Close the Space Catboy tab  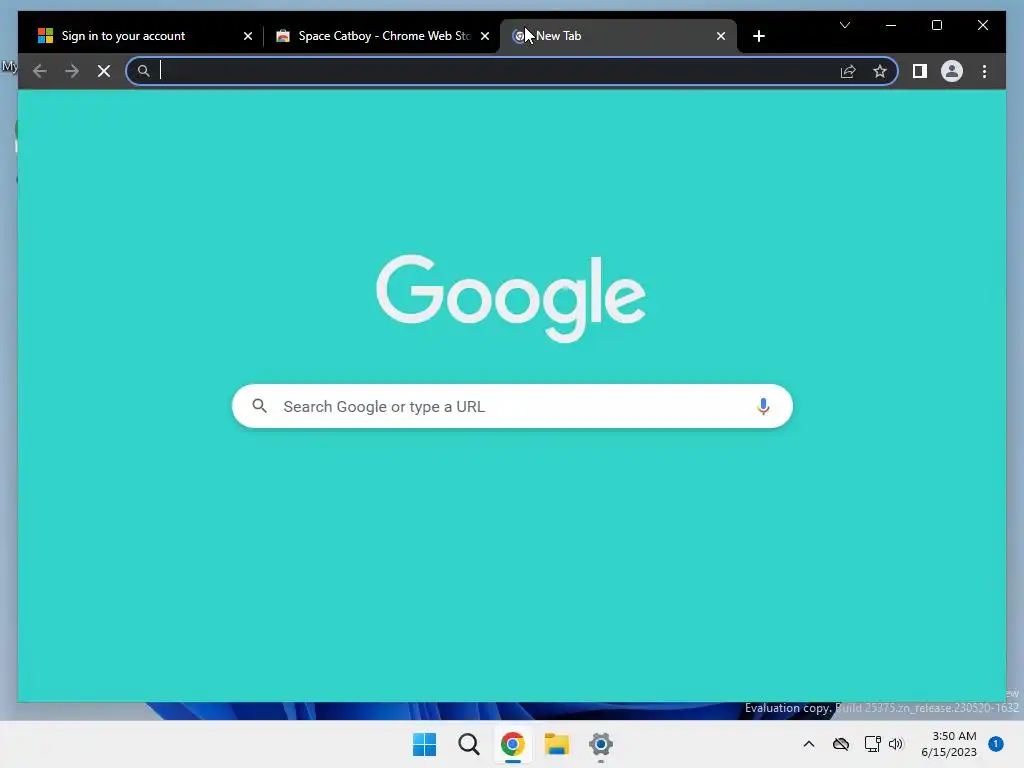pos(485,36)
